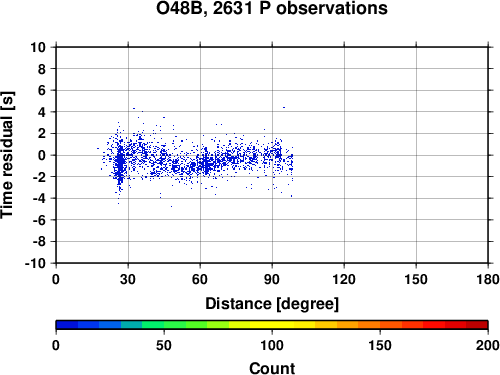
Task: Click the x-axis tick label '180'
Action: (x=488, y=279)
